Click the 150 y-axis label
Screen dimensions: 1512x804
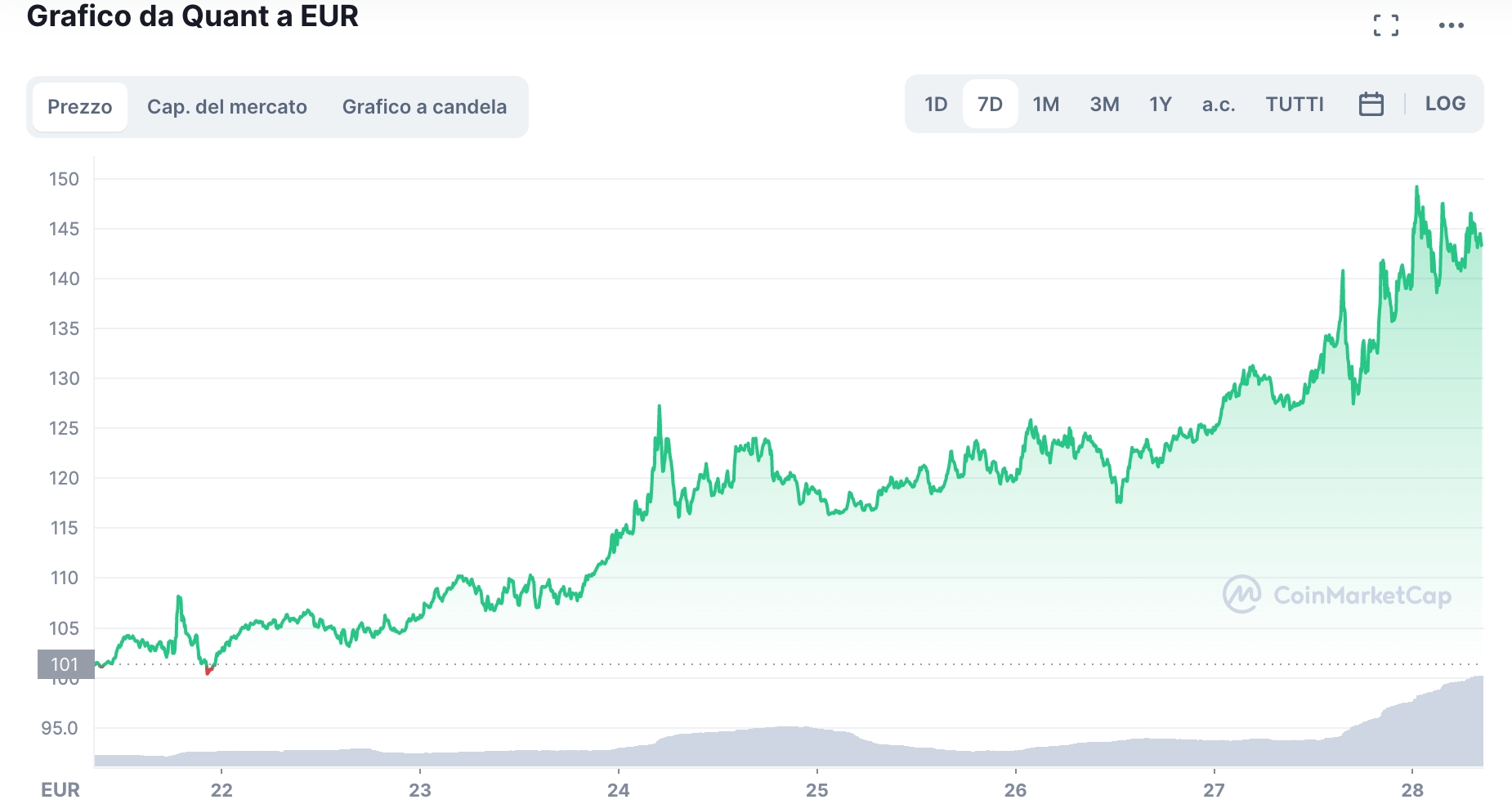[x=64, y=179]
